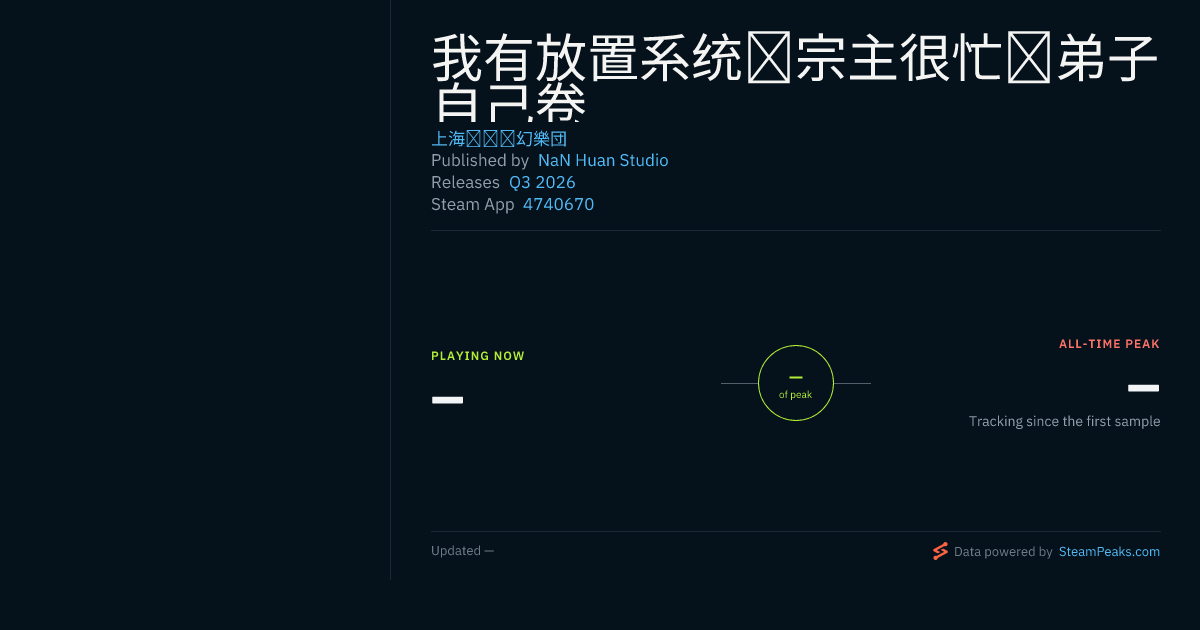Click the dash inside the peak circle

tap(796, 377)
